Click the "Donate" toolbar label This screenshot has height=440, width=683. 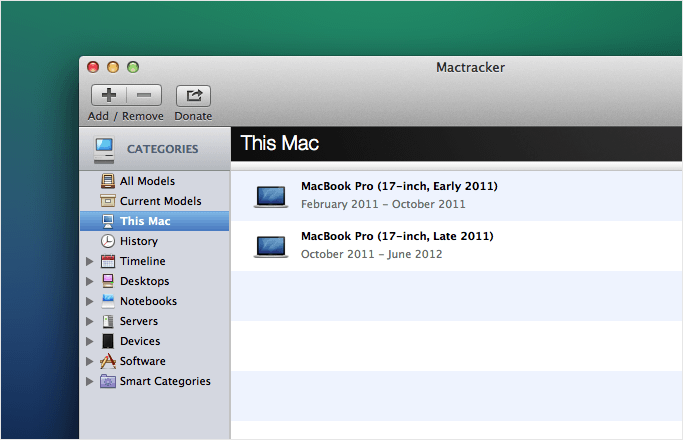pyautogui.click(x=193, y=116)
